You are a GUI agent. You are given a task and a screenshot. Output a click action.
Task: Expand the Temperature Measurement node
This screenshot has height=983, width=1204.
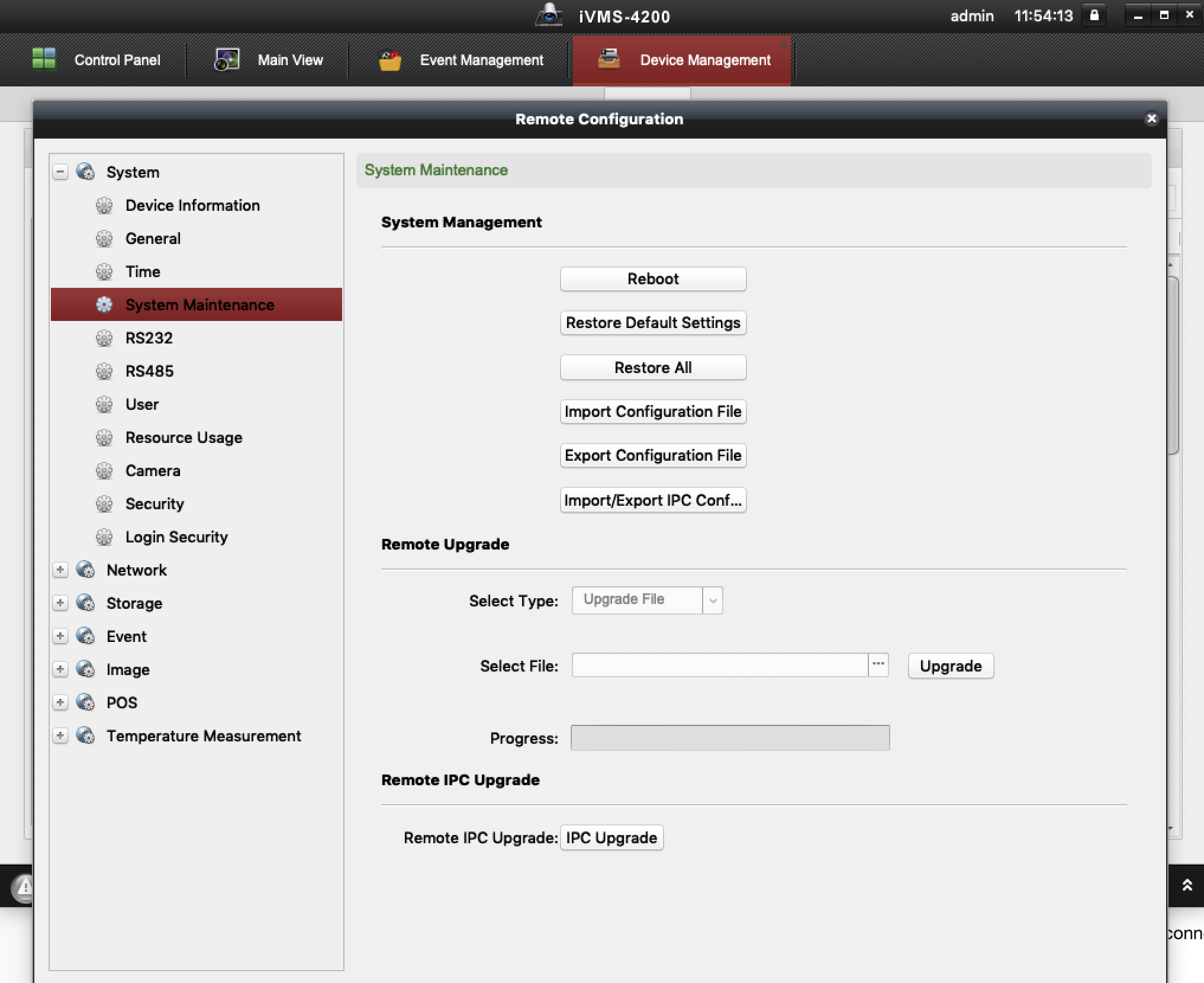tap(60, 735)
